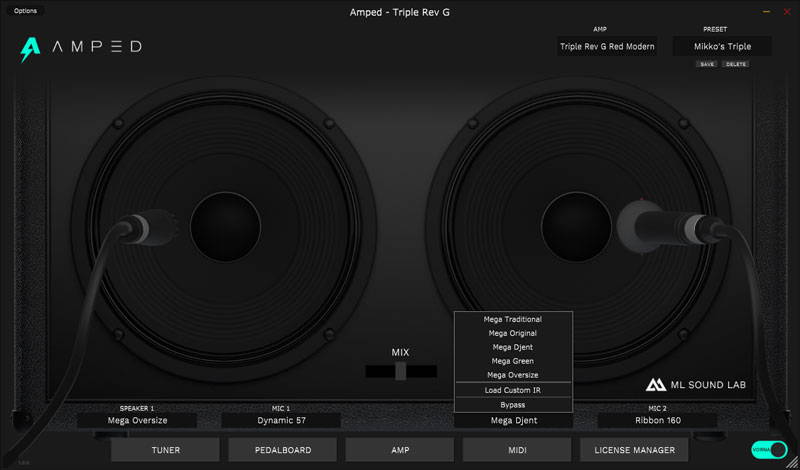This screenshot has width=800, height=470.
Task: Click the right speaker cone center
Action: pos(577,227)
